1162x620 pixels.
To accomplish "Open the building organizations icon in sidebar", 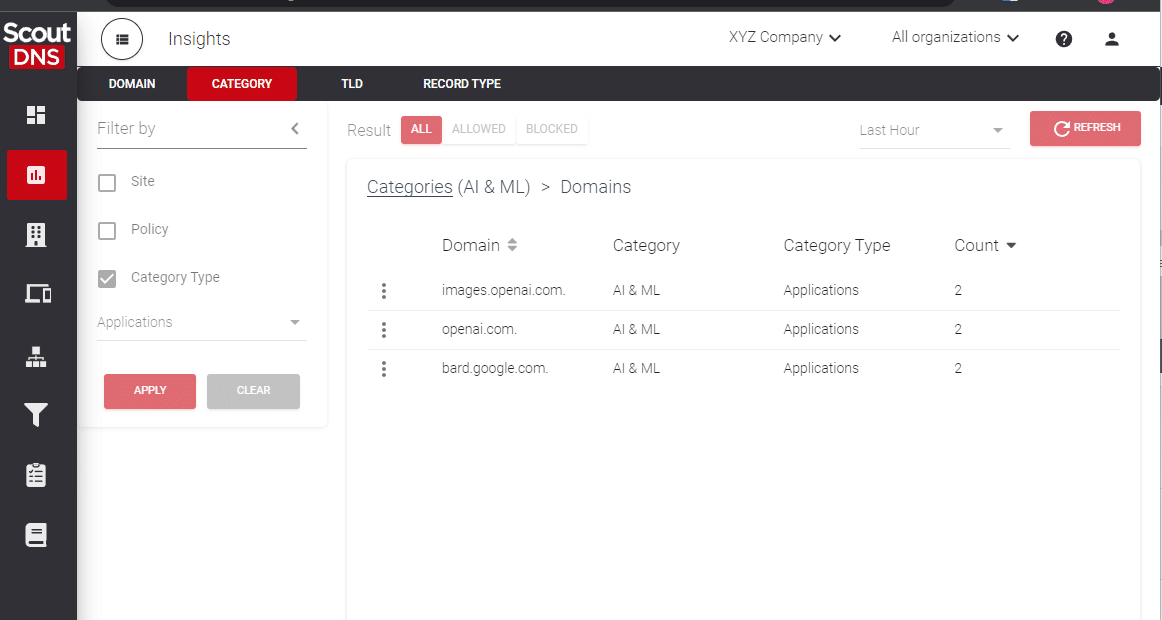I will [36, 234].
